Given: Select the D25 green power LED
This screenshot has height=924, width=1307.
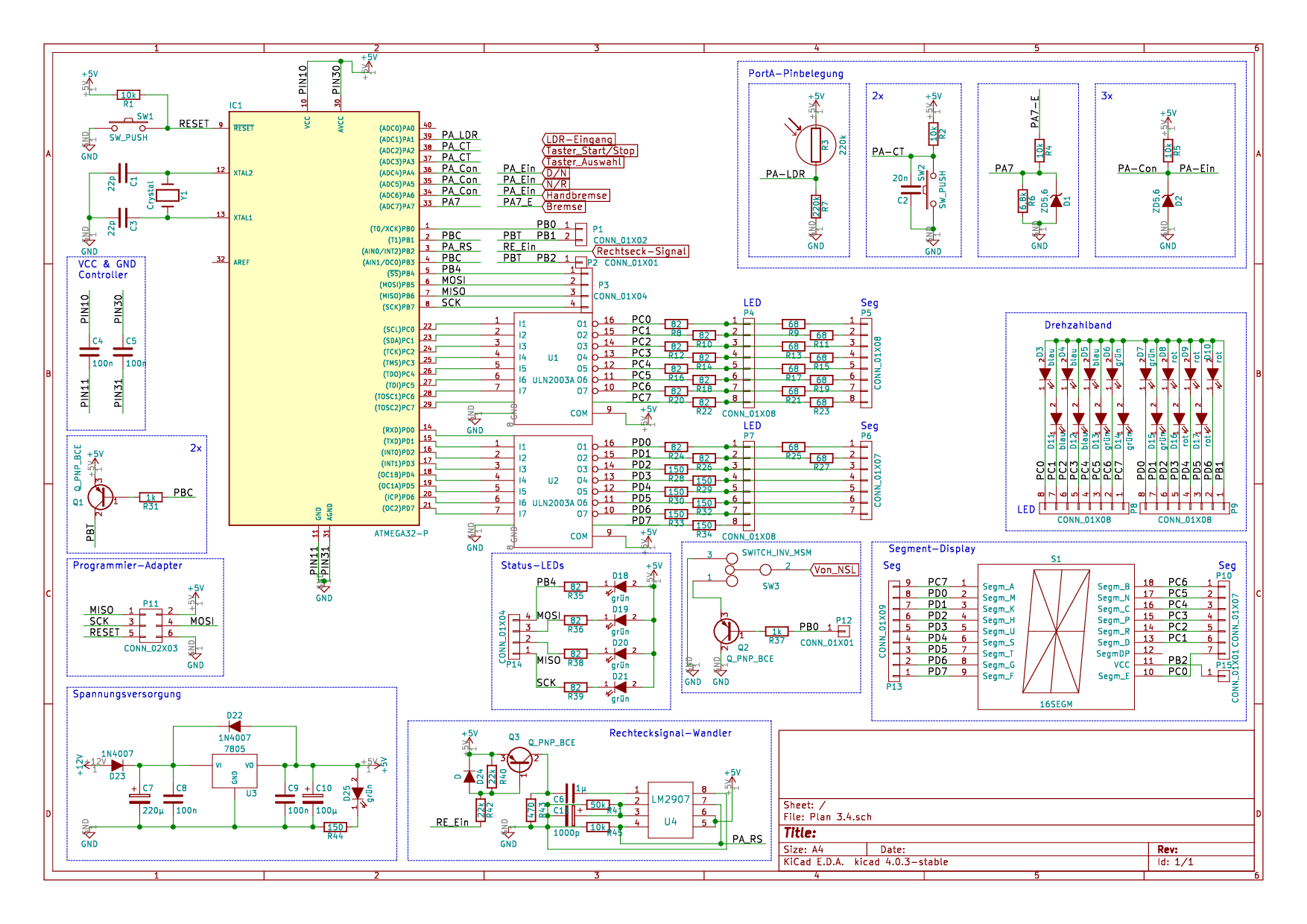Looking at the screenshot, I should (358, 793).
